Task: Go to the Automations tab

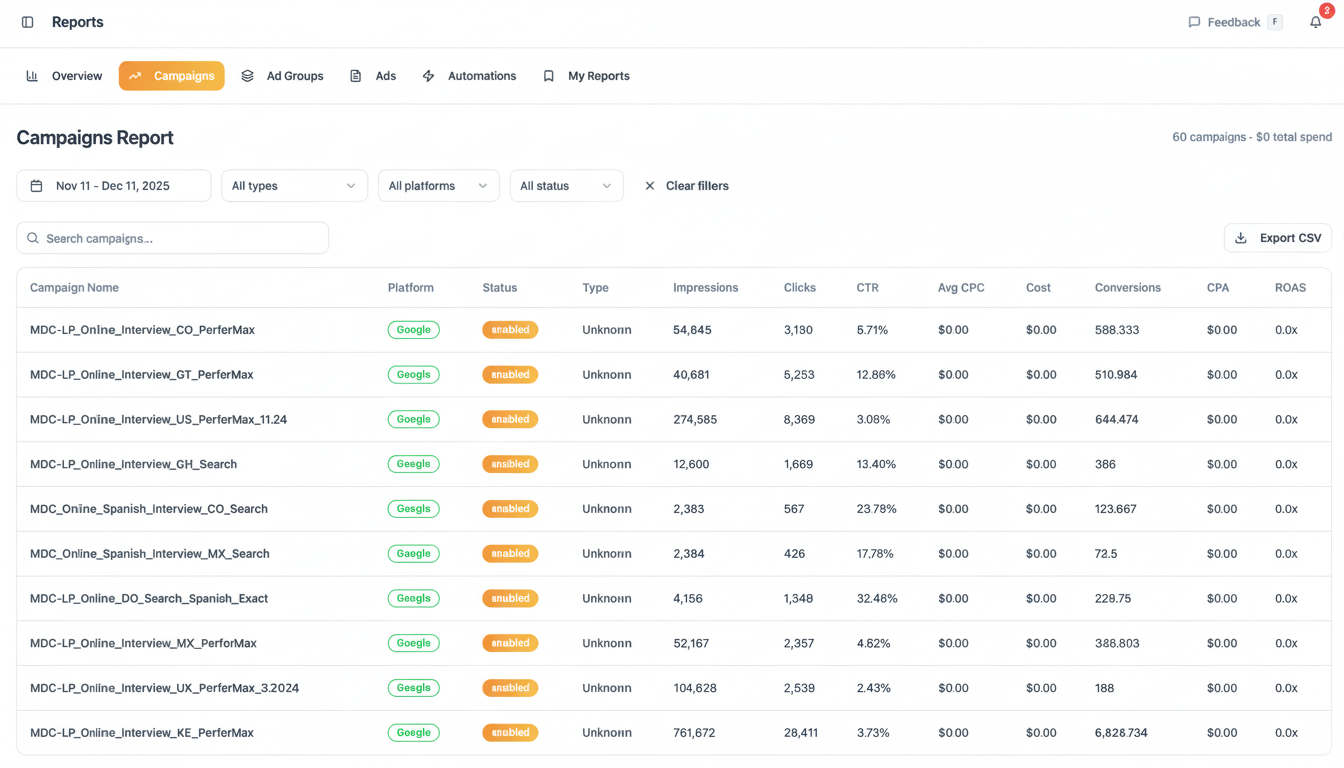Action: coord(470,76)
